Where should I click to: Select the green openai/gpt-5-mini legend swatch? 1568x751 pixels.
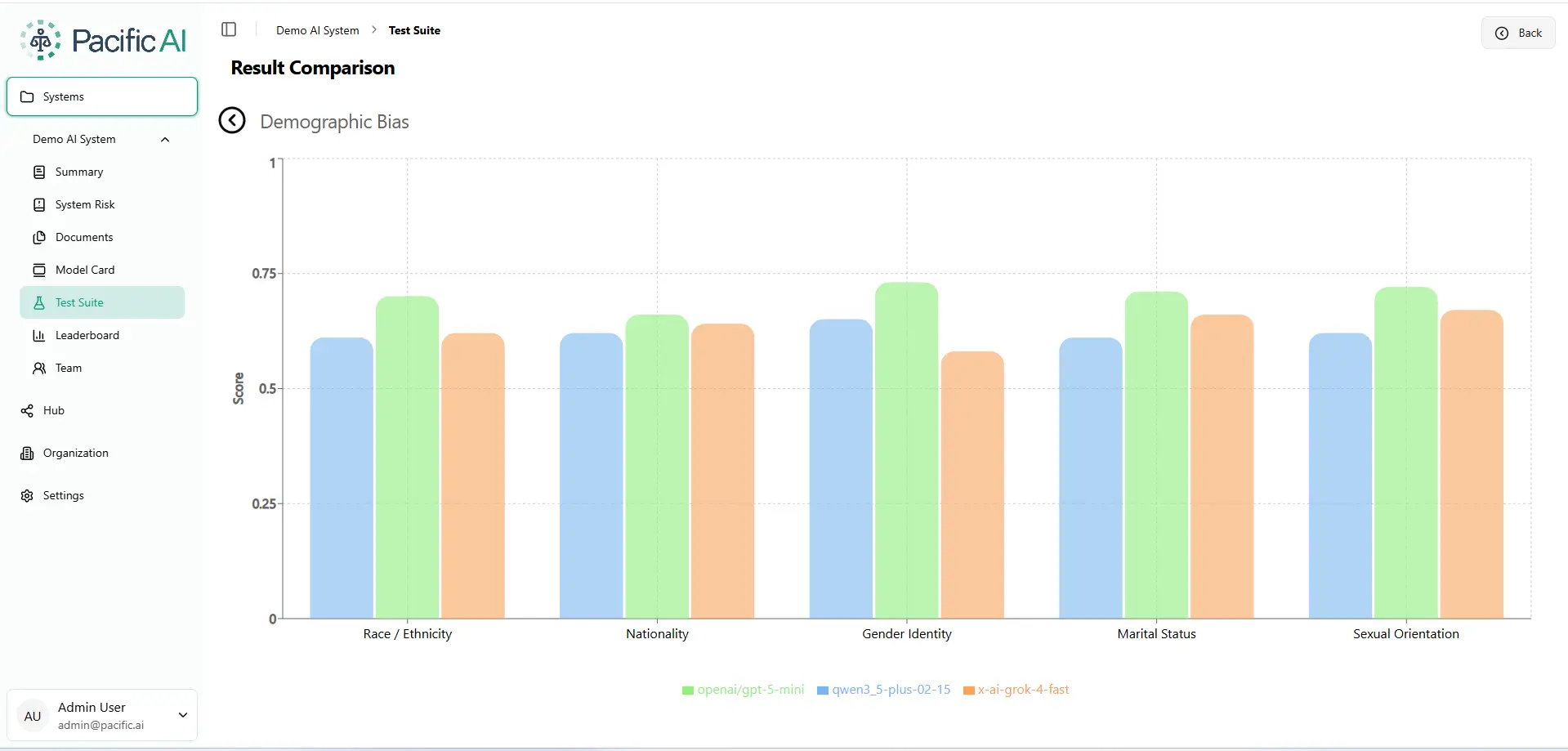tap(686, 689)
